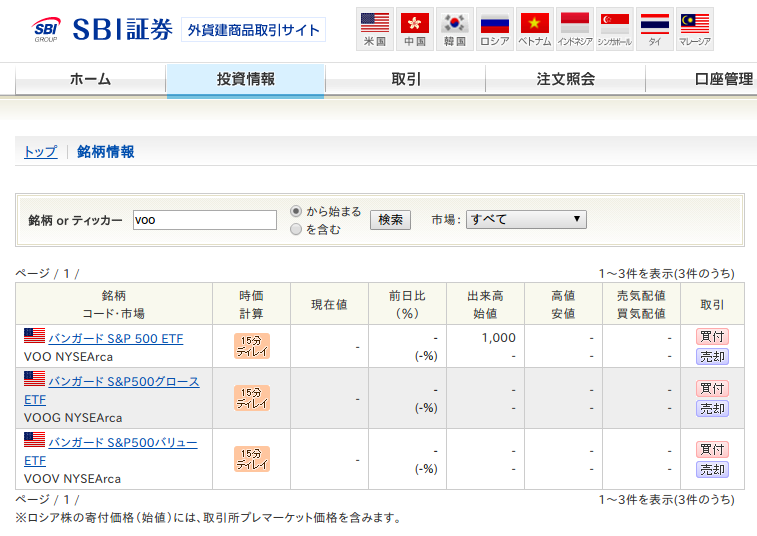
Task: Click the VOOG NYSEArca ticker text
Action: [x=73, y=418]
